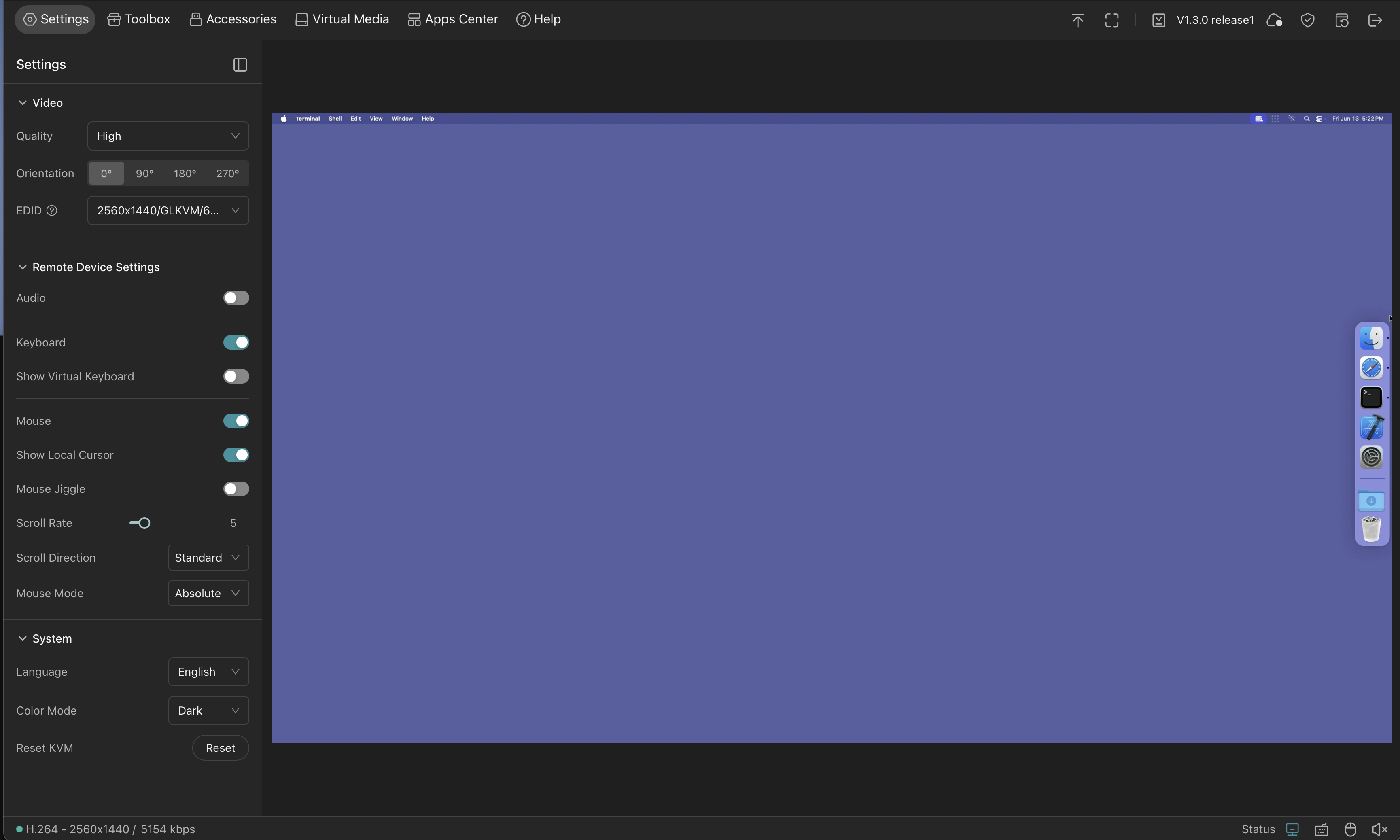Switch to the Toolbox tab

tap(139, 19)
